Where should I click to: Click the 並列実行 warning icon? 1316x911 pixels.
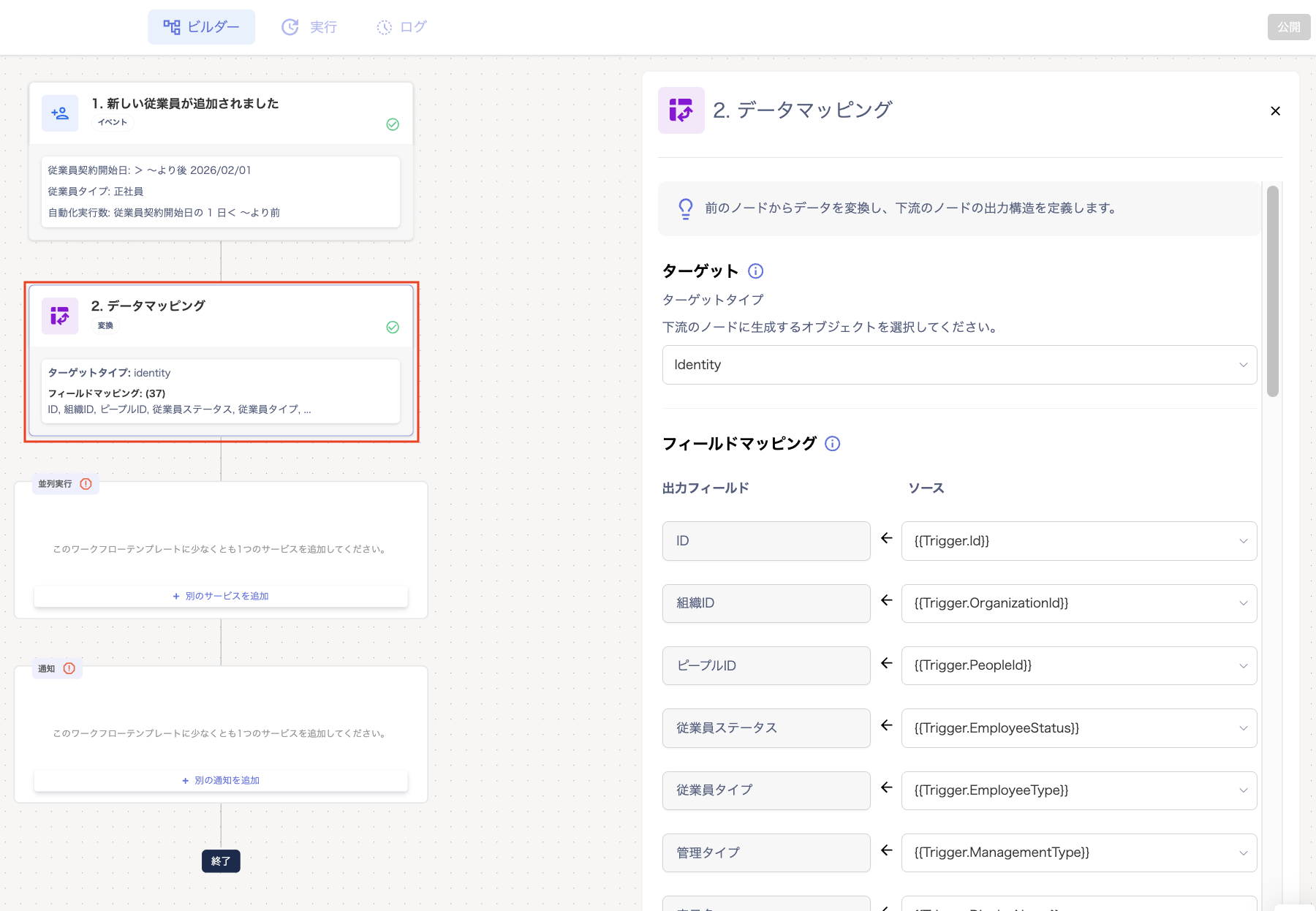pos(86,484)
